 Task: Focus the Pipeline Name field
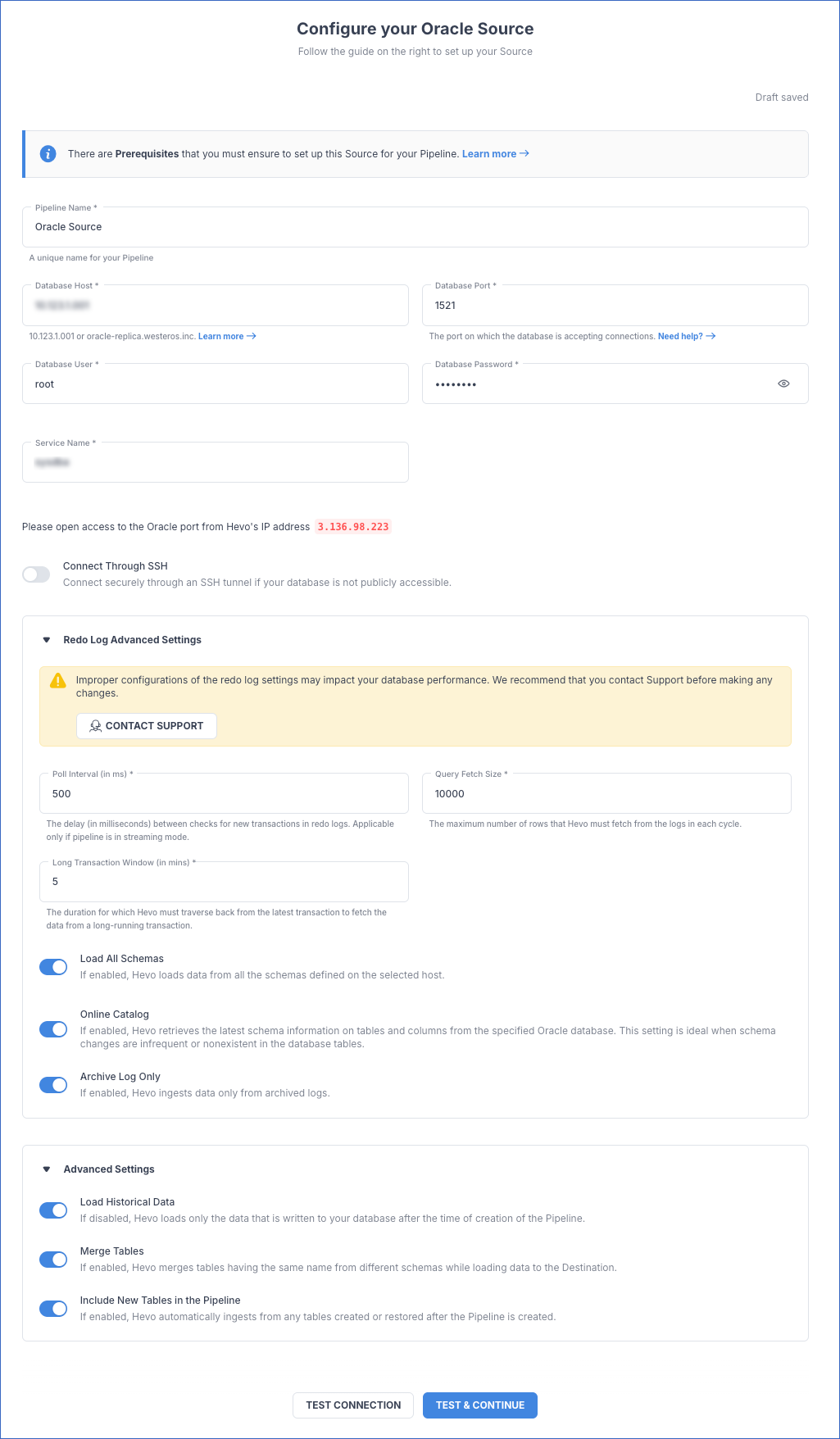415,227
